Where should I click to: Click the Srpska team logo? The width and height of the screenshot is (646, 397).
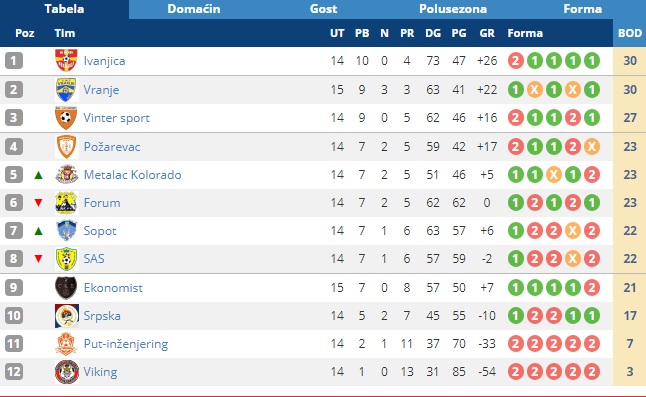pyautogui.click(x=66, y=316)
